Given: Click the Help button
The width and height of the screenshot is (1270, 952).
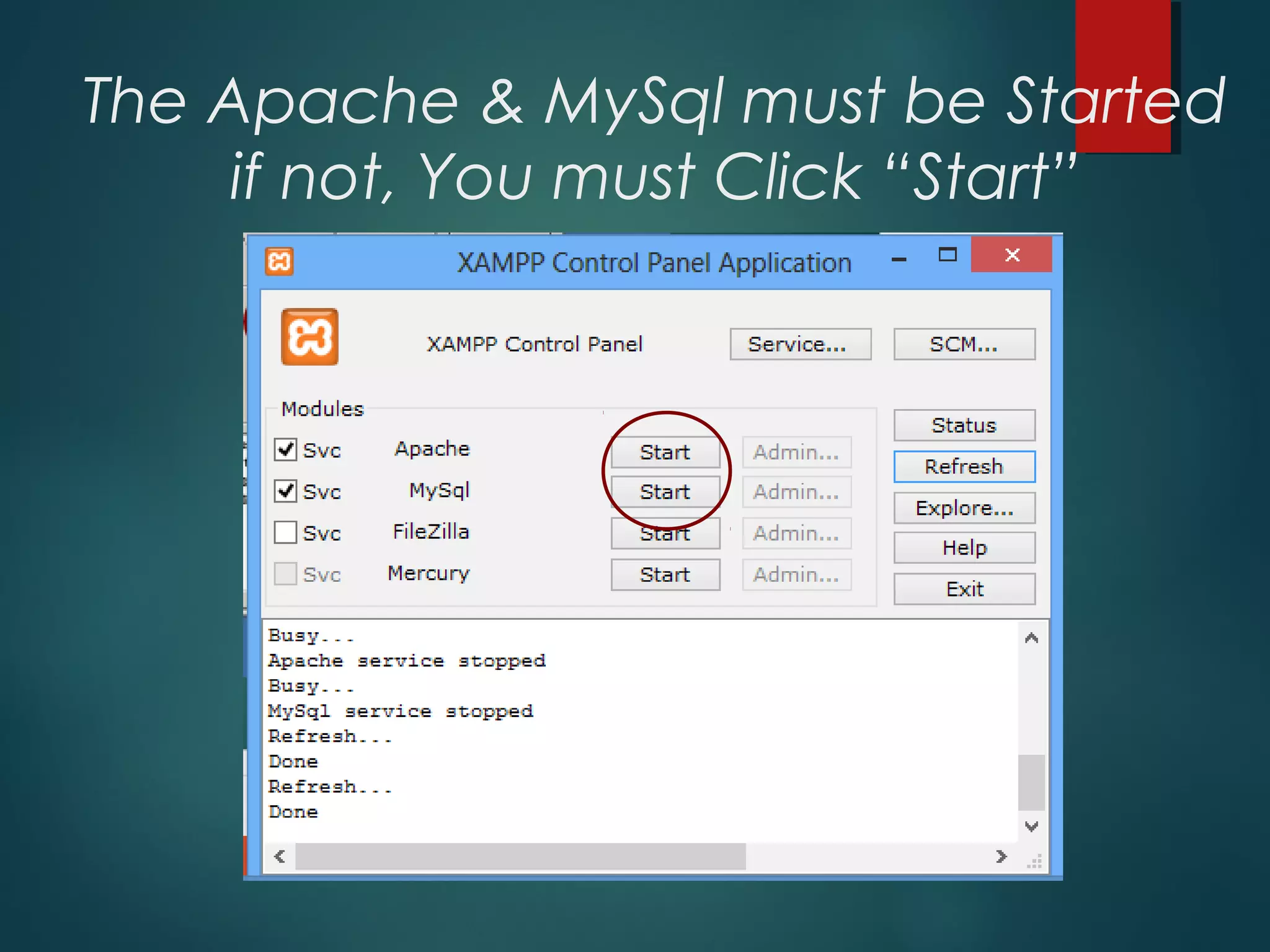Looking at the screenshot, I should pyautogui.click(x=964, y=547).
